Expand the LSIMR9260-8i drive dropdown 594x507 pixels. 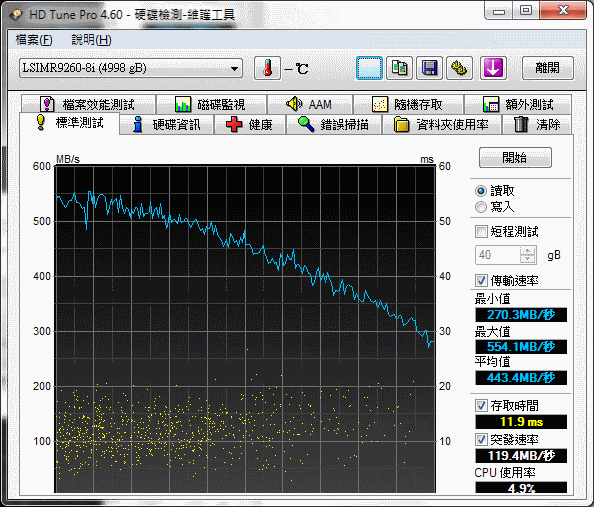coord(131,68)
